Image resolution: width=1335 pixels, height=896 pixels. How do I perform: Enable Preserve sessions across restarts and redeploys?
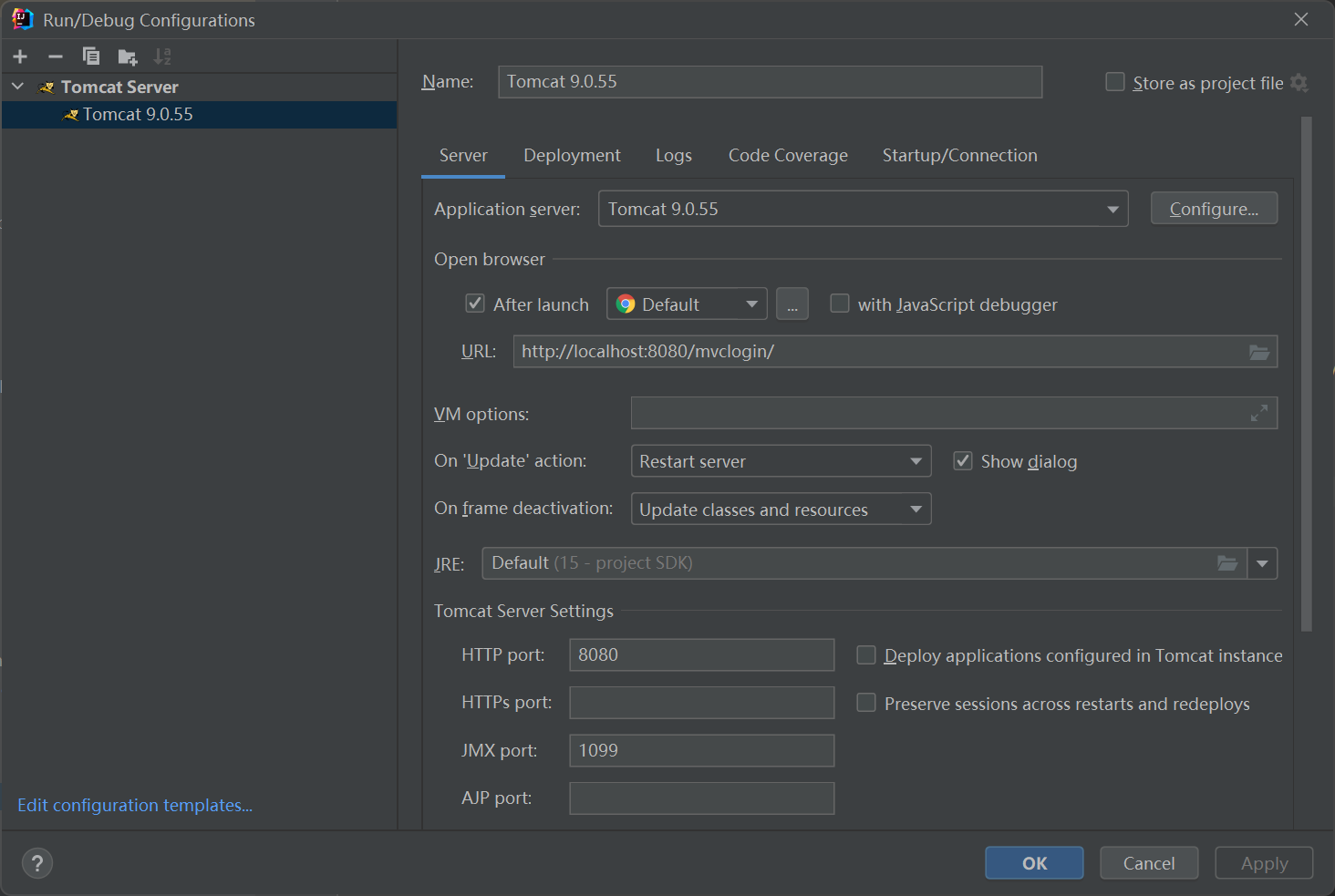(x=866, y=703)
